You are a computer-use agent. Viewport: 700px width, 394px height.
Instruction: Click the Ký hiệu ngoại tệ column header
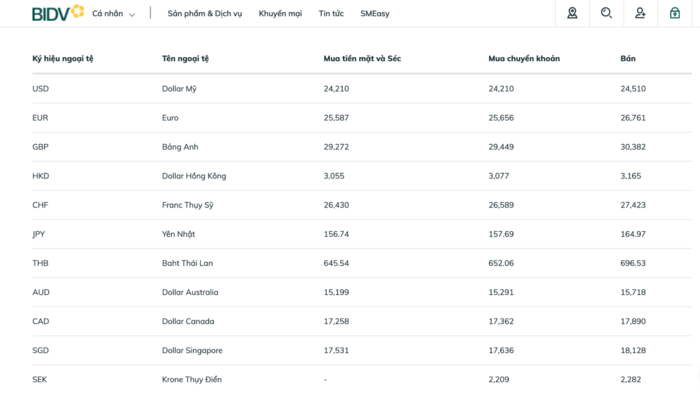pos(63,58)
